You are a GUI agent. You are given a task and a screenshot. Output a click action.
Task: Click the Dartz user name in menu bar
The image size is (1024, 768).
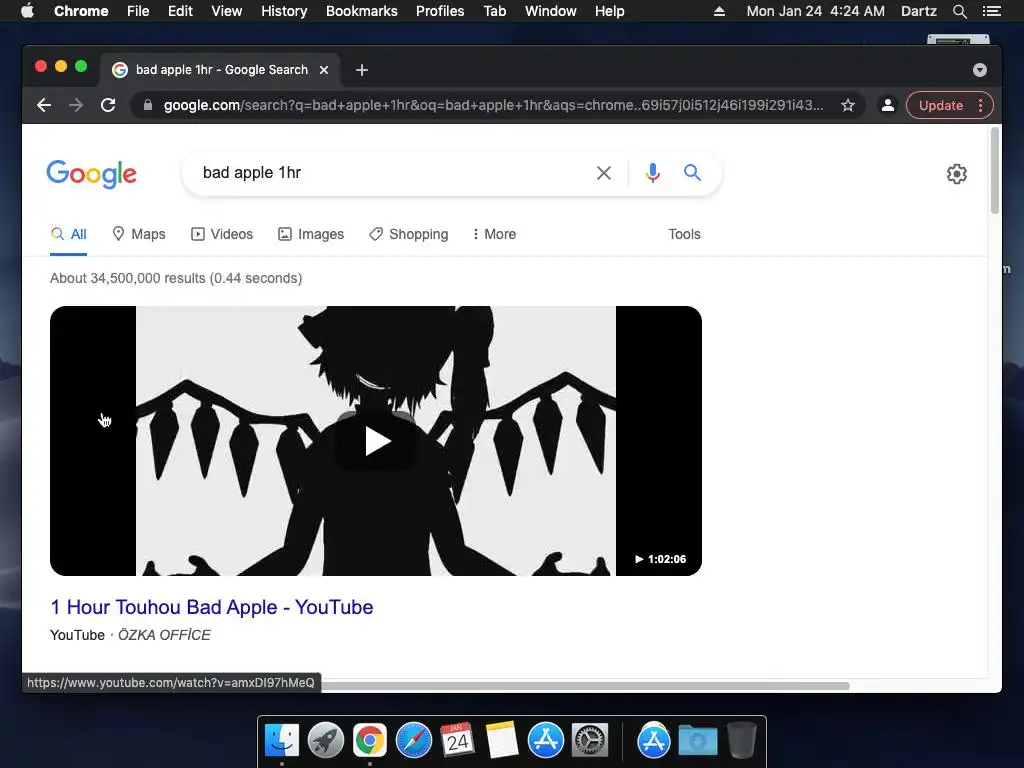(918, 11)
